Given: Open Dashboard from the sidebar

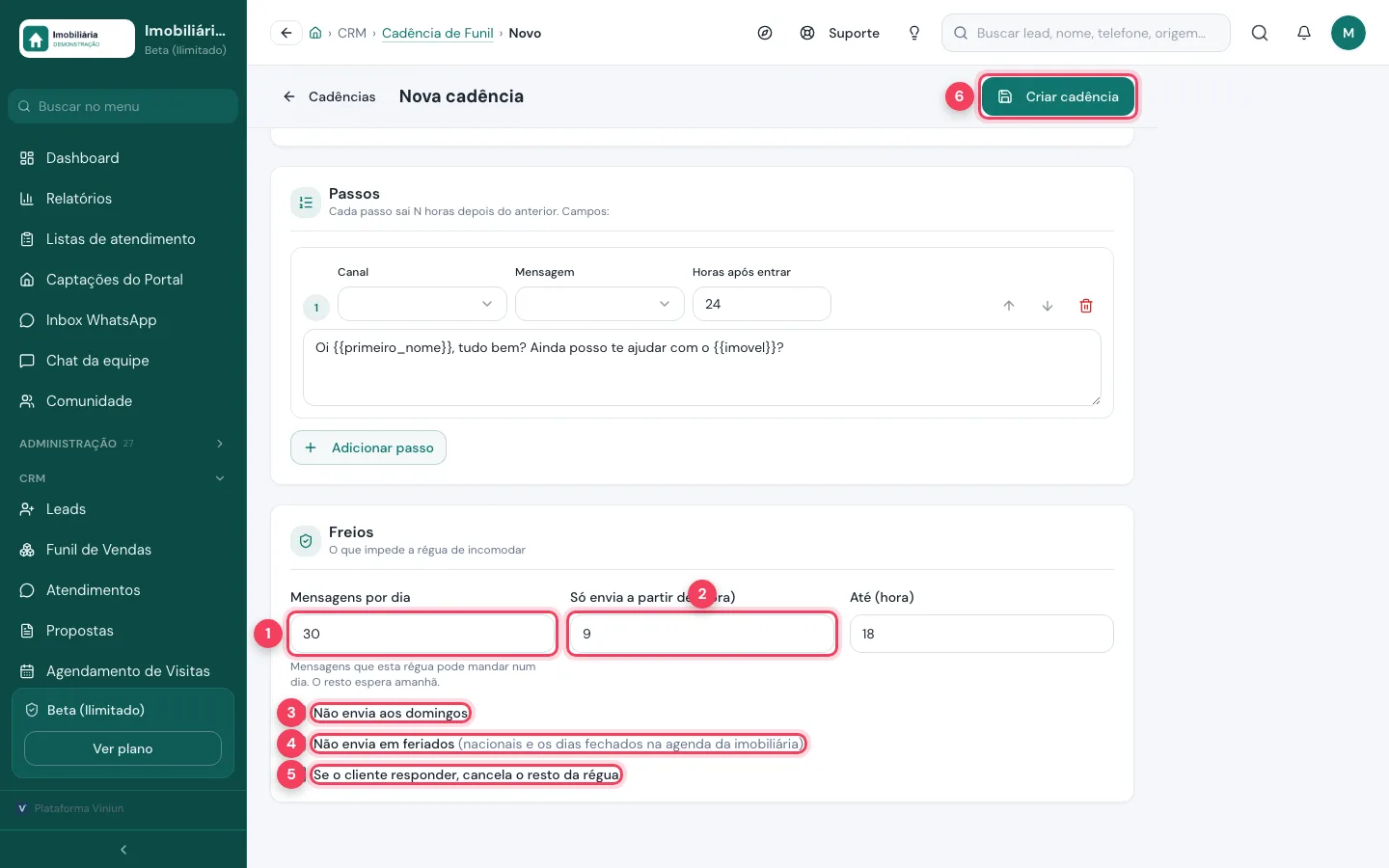Looking at the screenshot, I should click(123, 158).
